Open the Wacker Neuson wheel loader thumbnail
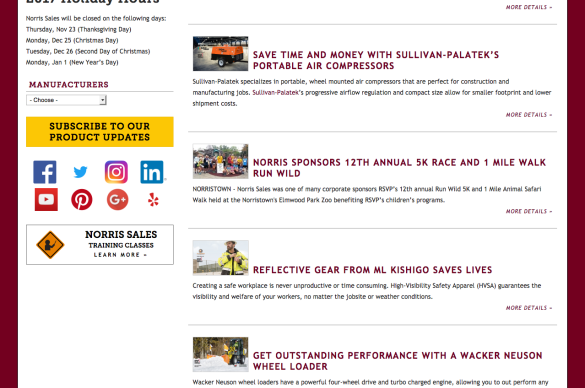585x388 pixels. pyautogui.click(x=220, y=354)
